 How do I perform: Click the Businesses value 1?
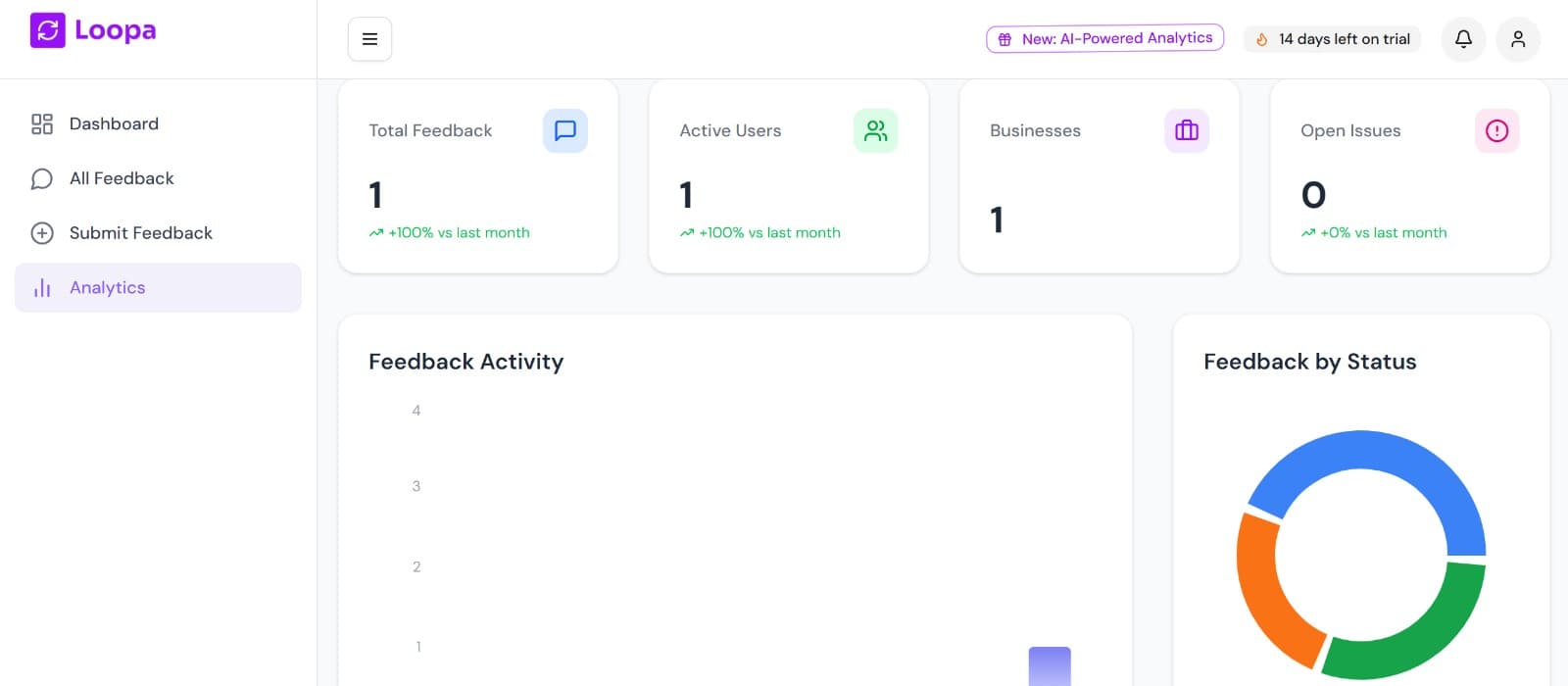(x=997, y=220)
